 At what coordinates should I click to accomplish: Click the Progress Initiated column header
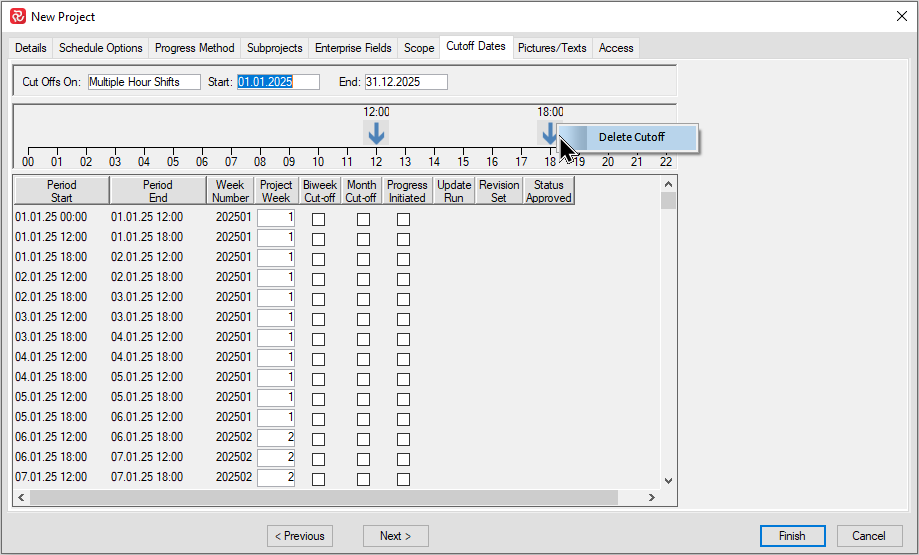pyautogui.click(x=407, y=191)
